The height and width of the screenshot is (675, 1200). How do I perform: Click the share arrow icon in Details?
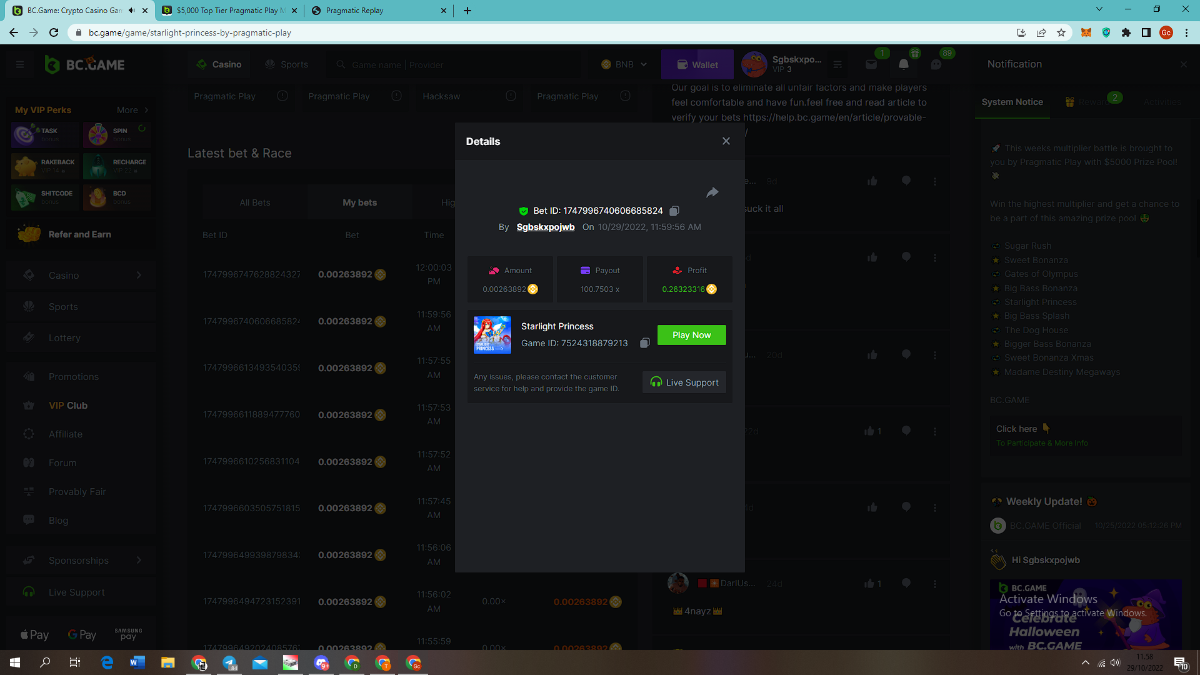point(712,192)
